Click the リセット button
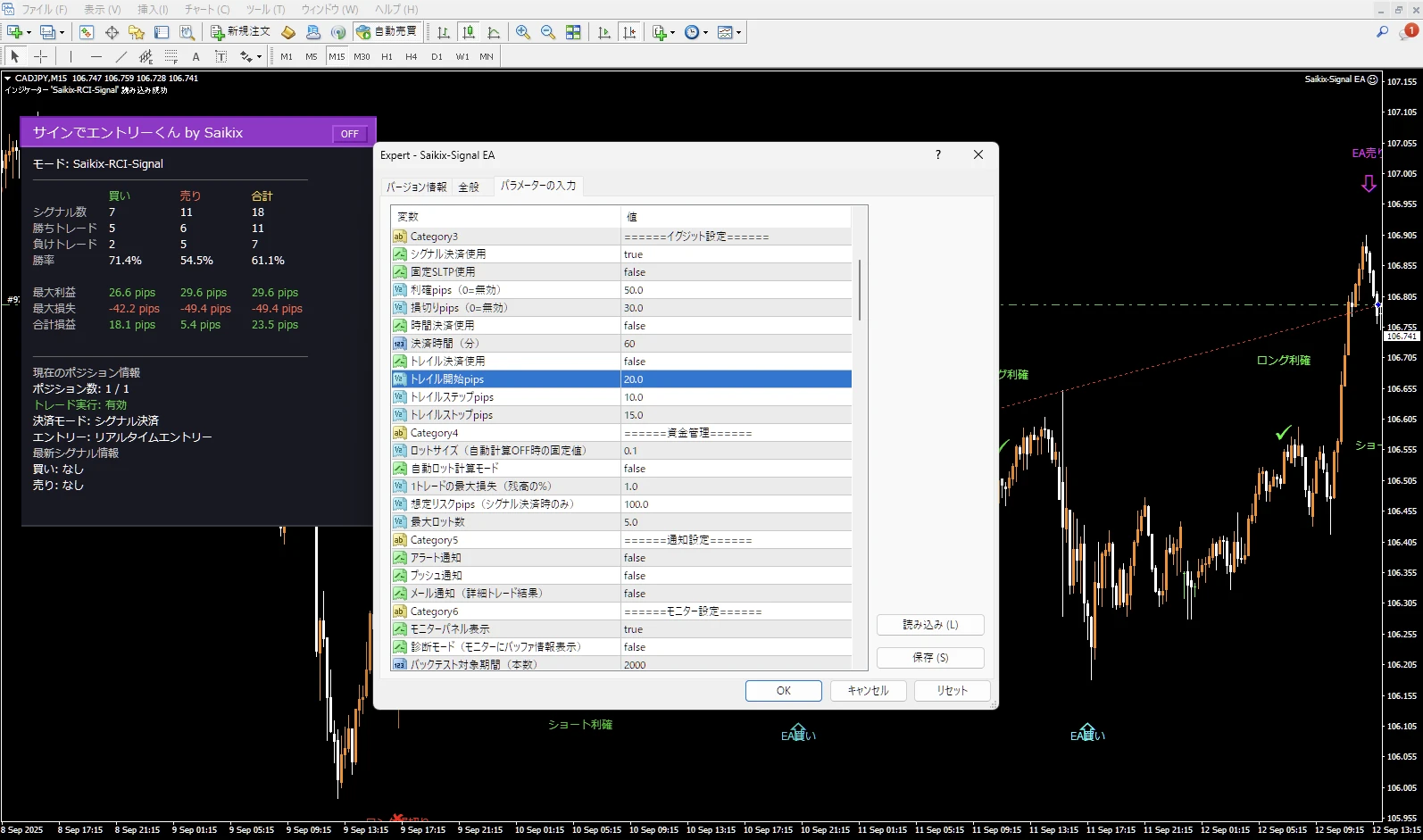Screen dimensions: 1423x840 (952, 691)
